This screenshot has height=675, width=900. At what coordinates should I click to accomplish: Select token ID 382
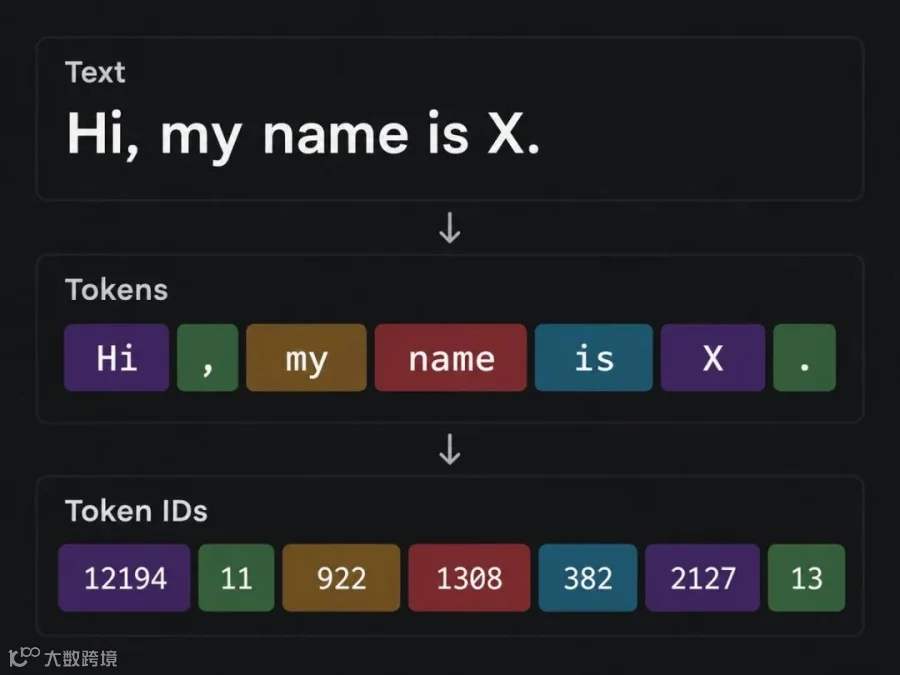[x=588, y=578]
